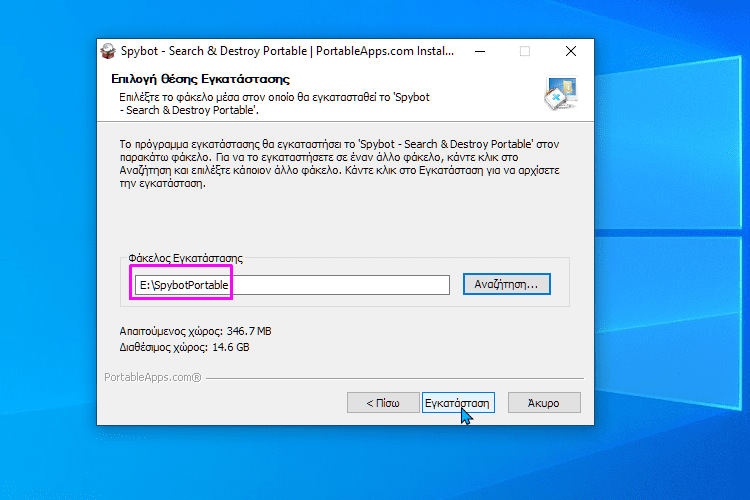Click the installer window title text
This screenshot has height=500, width=750.
[x=287, y=51]
